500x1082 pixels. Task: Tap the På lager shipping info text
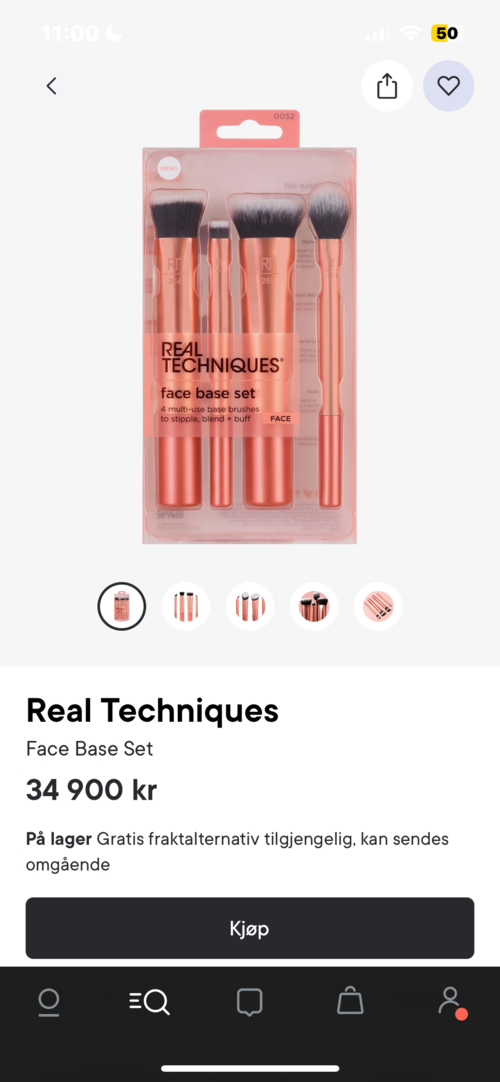click(x=237, y=852)
